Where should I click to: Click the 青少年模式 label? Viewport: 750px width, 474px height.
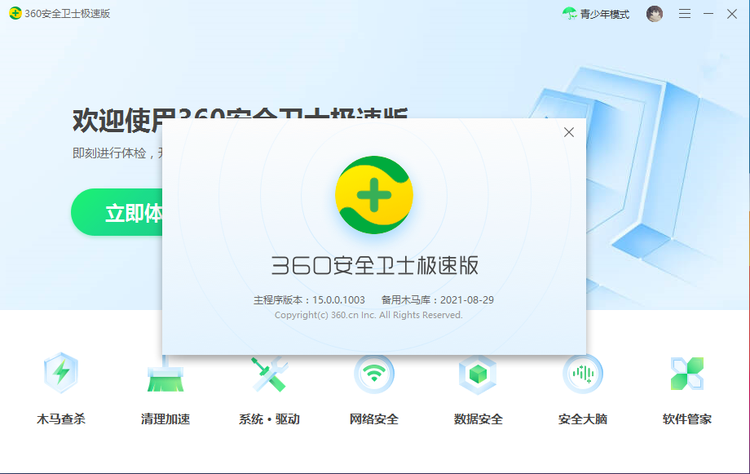click(x=605, y=14)
